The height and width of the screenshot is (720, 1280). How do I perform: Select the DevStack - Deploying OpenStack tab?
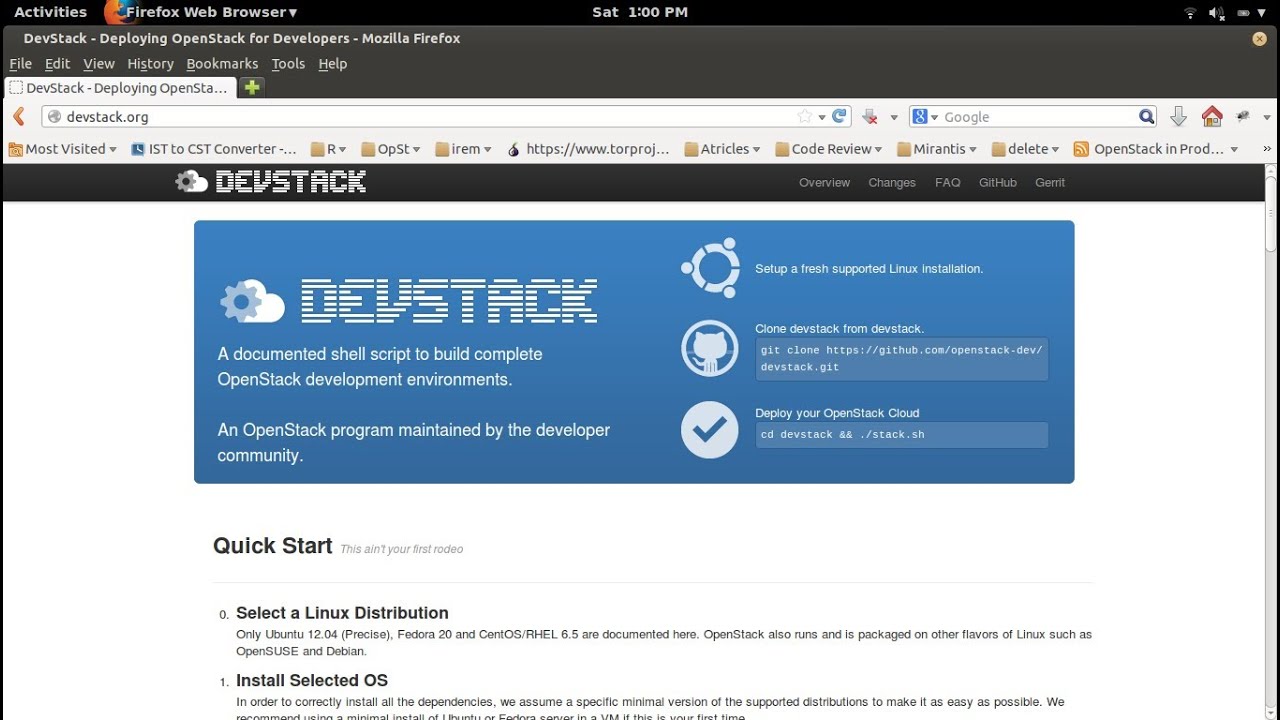click(120, 87)
